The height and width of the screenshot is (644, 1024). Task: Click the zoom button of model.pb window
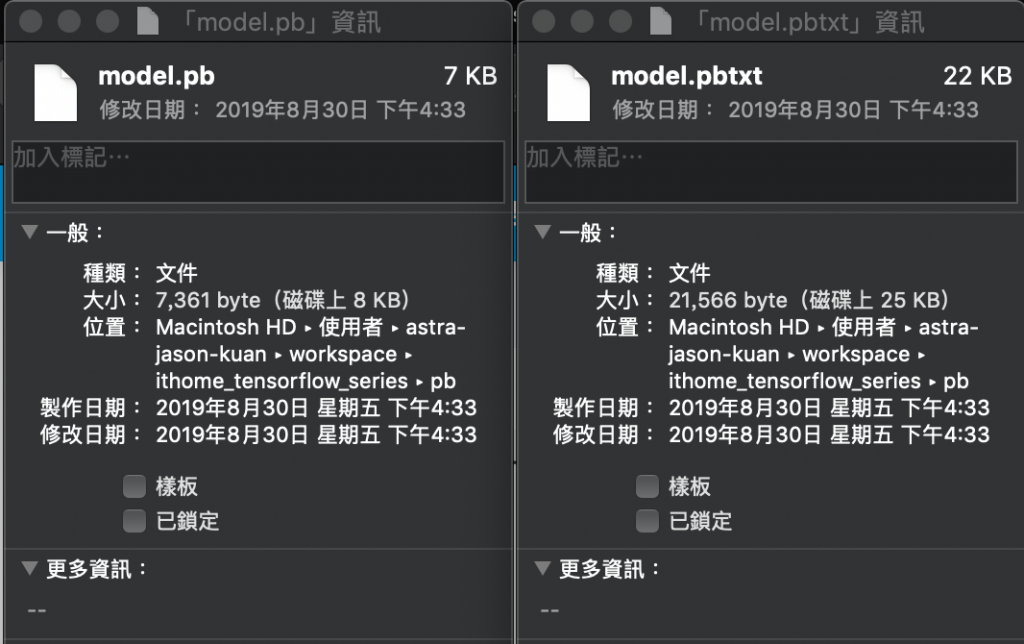(108, 22)
